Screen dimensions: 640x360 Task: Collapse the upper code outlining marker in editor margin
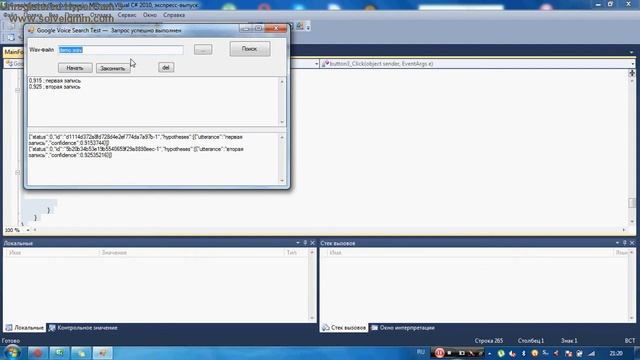tap(18, 90)
